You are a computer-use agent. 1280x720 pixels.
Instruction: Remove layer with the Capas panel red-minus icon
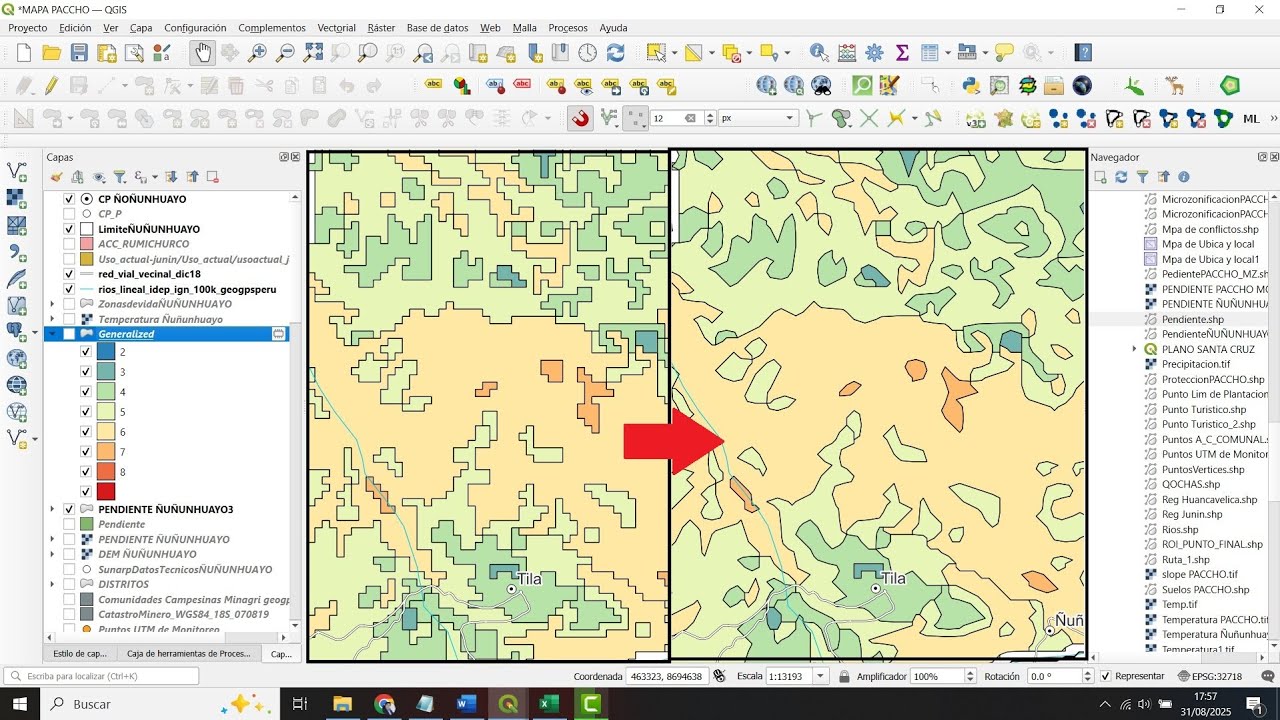coord(212,177)
